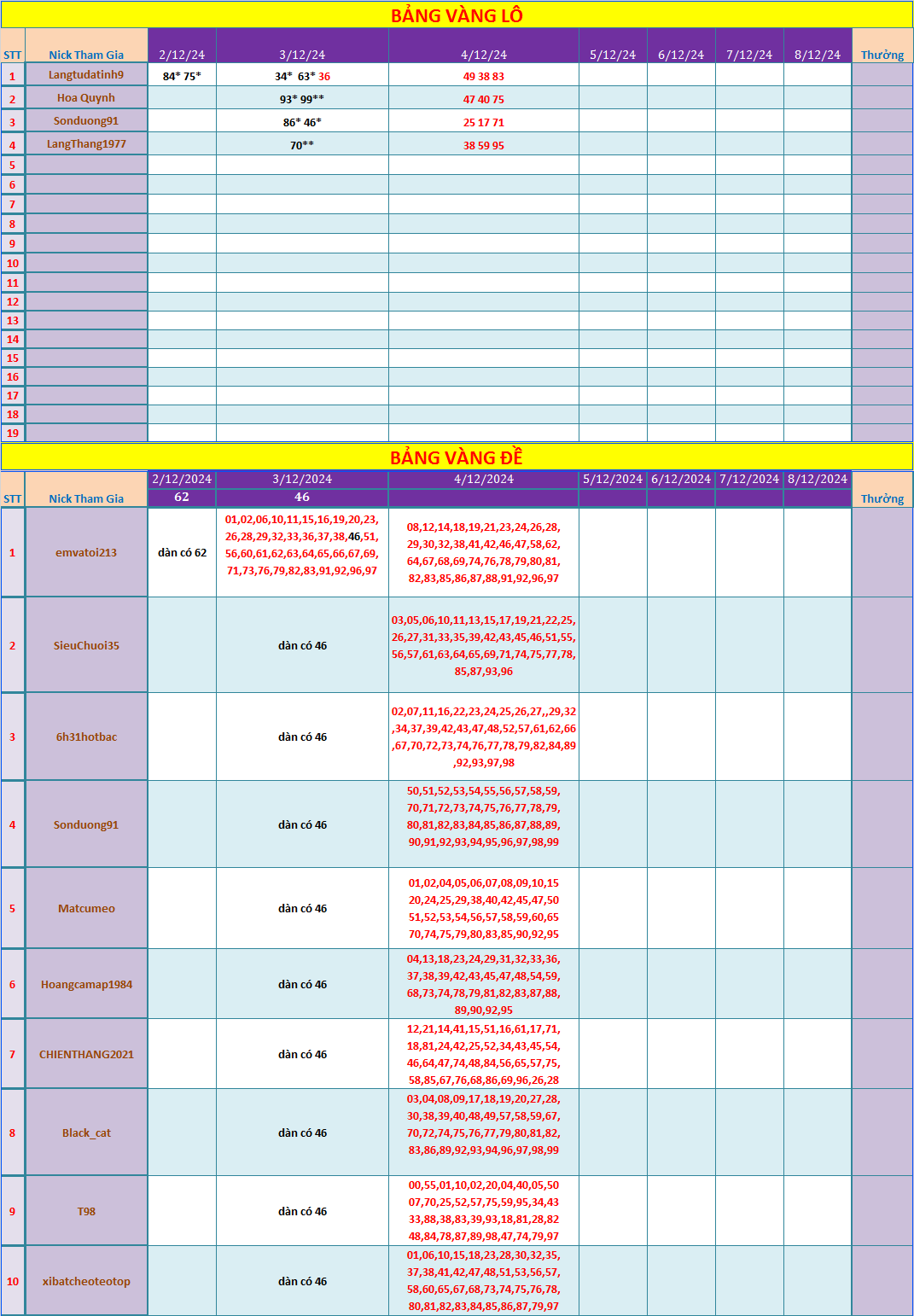Click the 8/12/2024 column header
914x1316 pixels.
tap(818, 479)
